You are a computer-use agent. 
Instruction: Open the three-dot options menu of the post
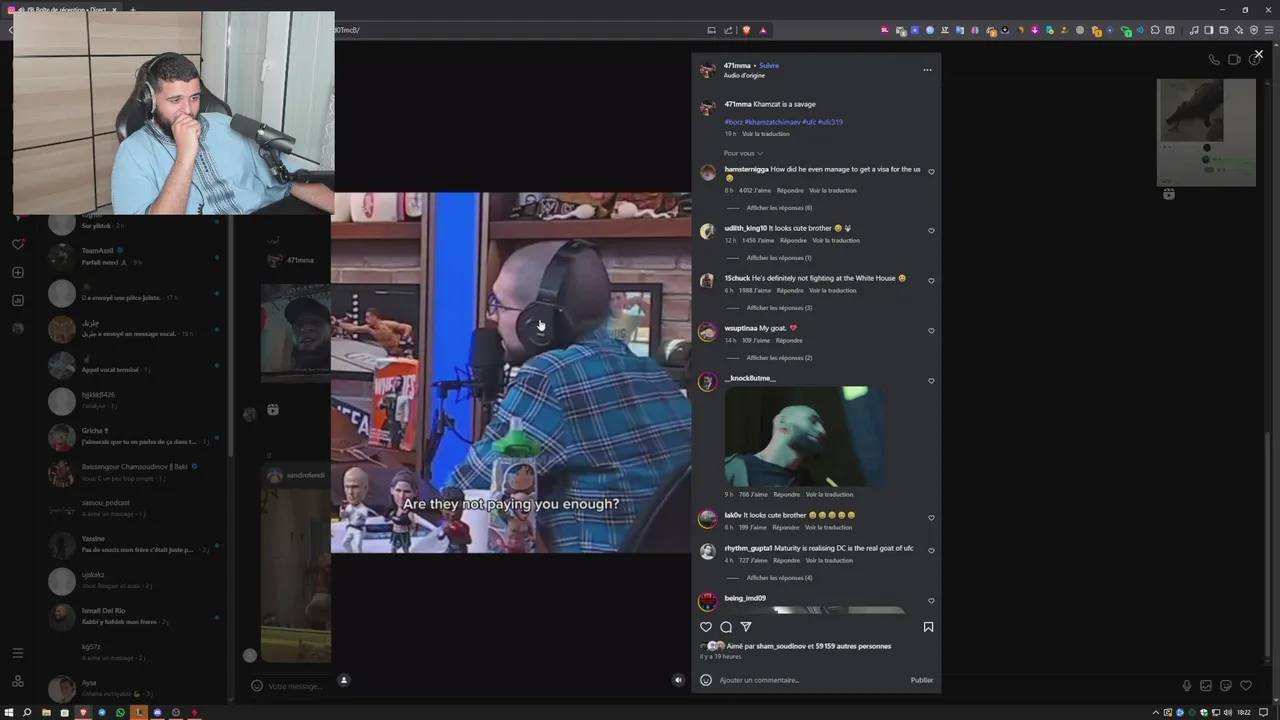click(x=927, y=70)
